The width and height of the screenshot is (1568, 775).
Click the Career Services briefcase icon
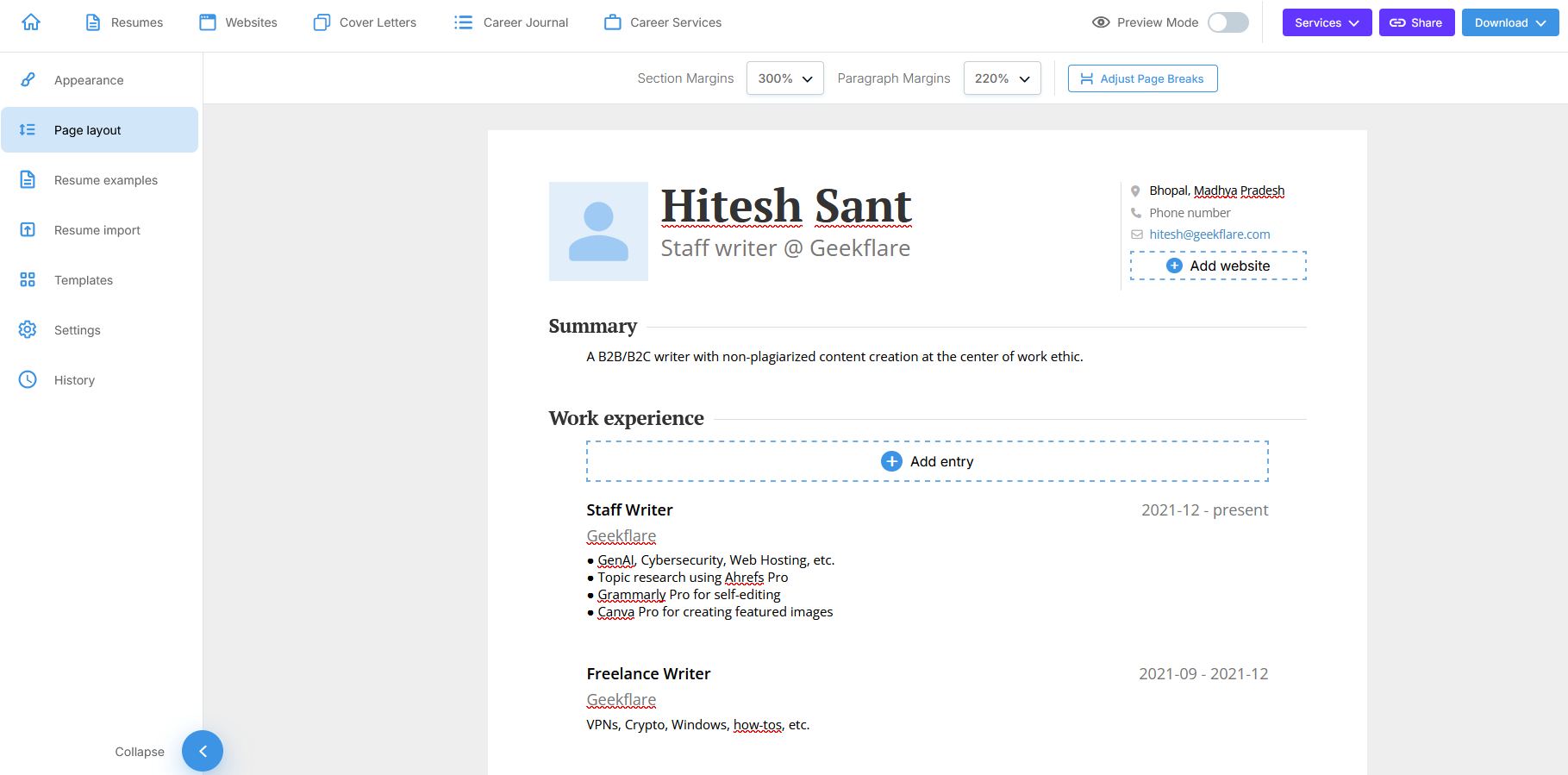(x=613, y=22)
